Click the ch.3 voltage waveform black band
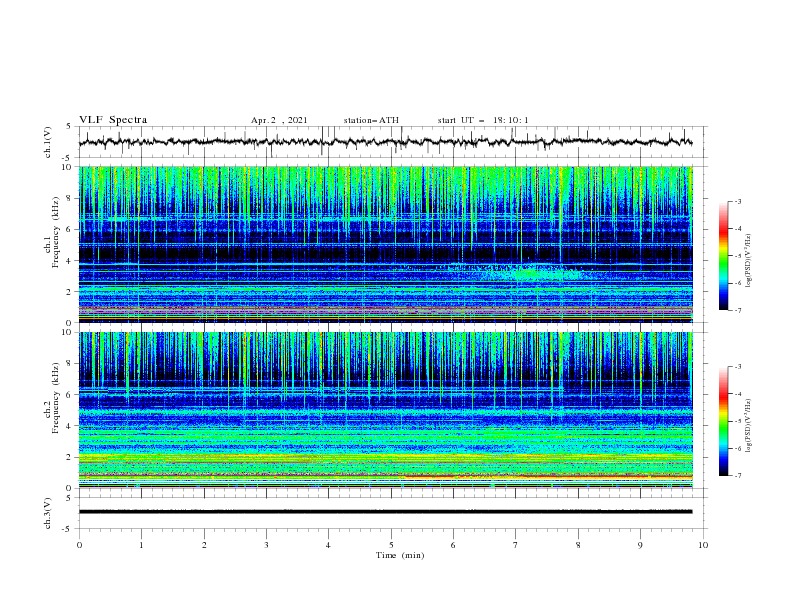 (x=385, y=512)
